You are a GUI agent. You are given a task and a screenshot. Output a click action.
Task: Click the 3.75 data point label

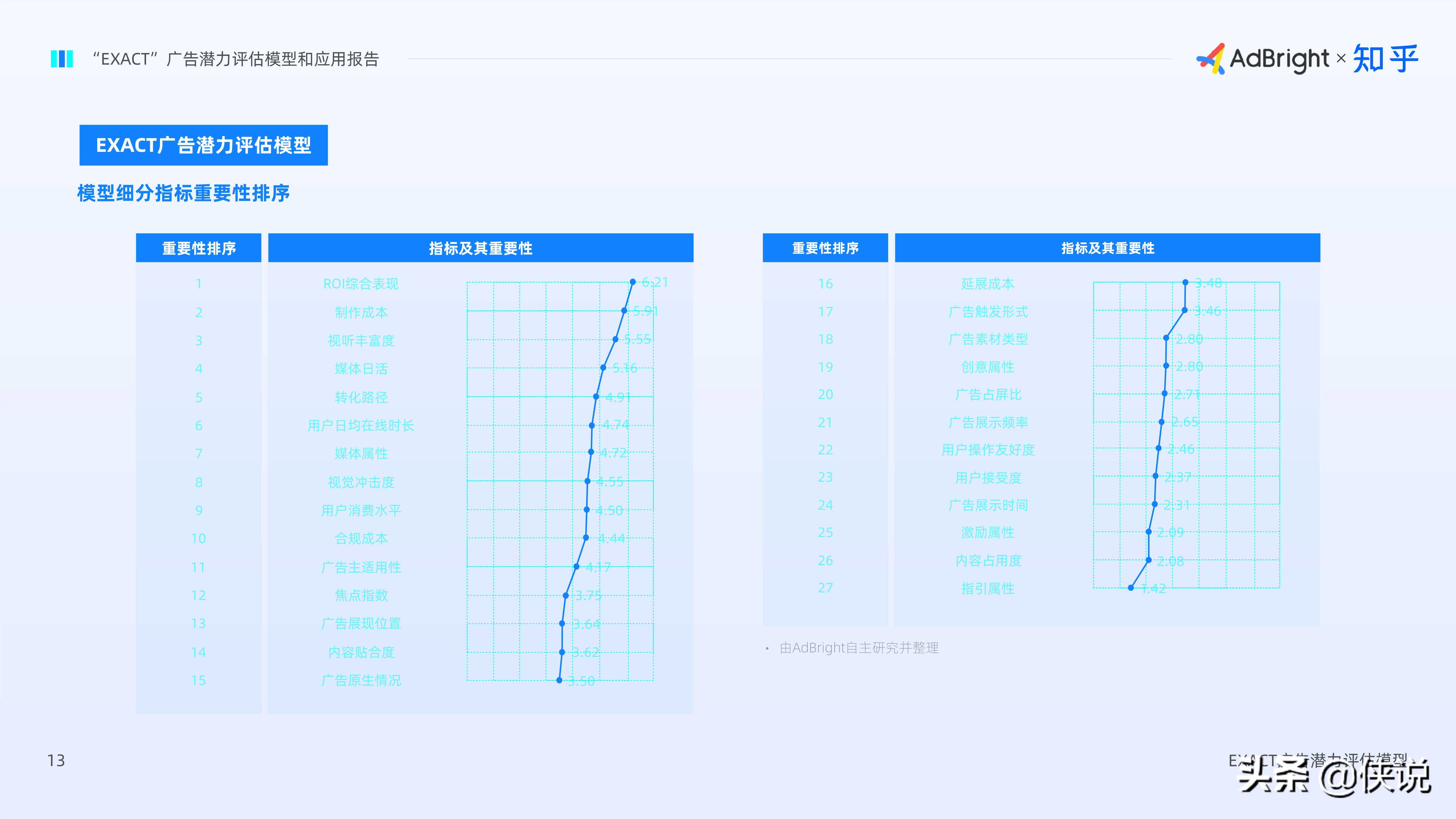(588, 596)
